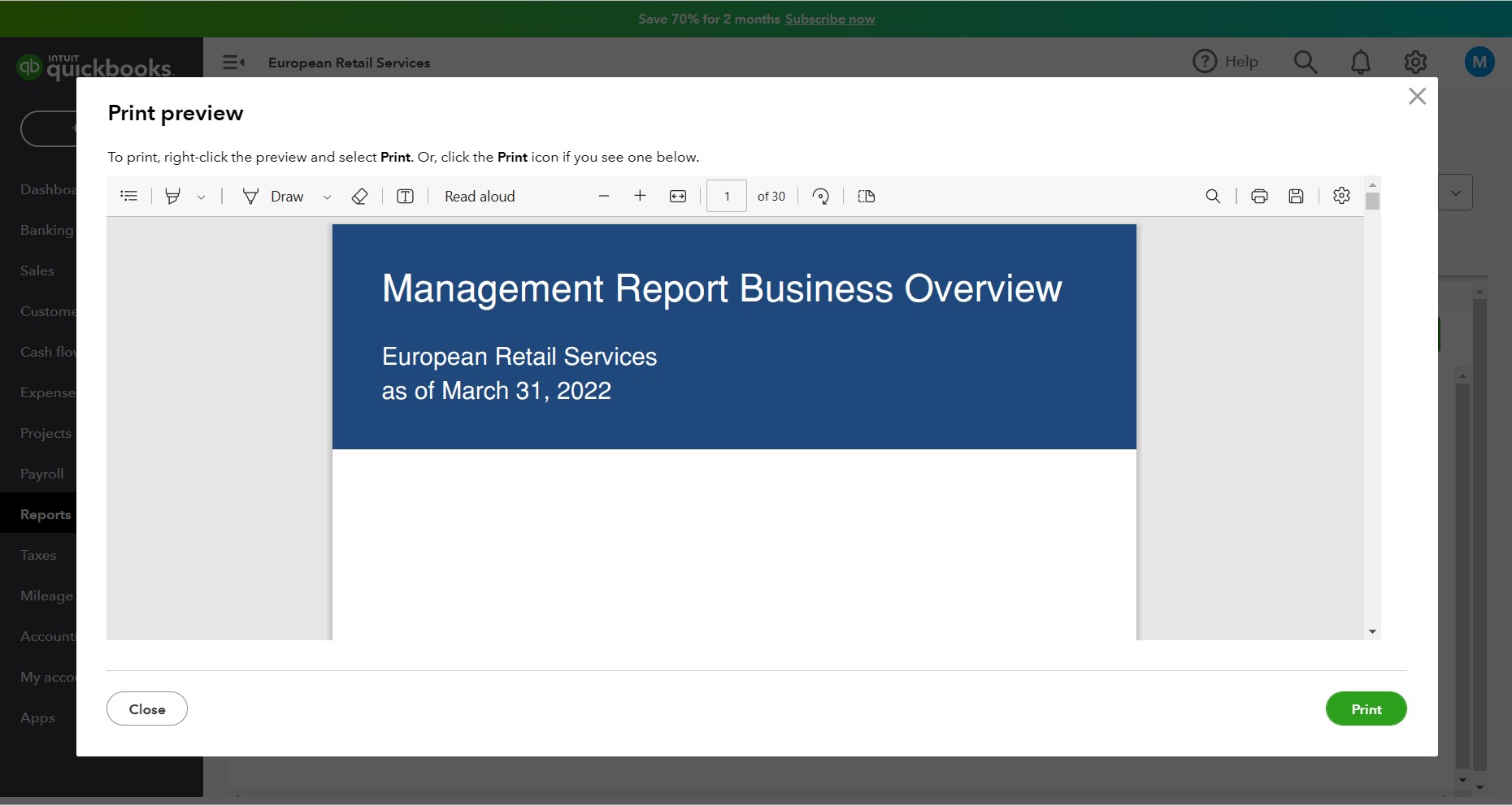Click the PDF toolbar print icon
Viewport: 1512px width, 806px height.
point(1259,196)
